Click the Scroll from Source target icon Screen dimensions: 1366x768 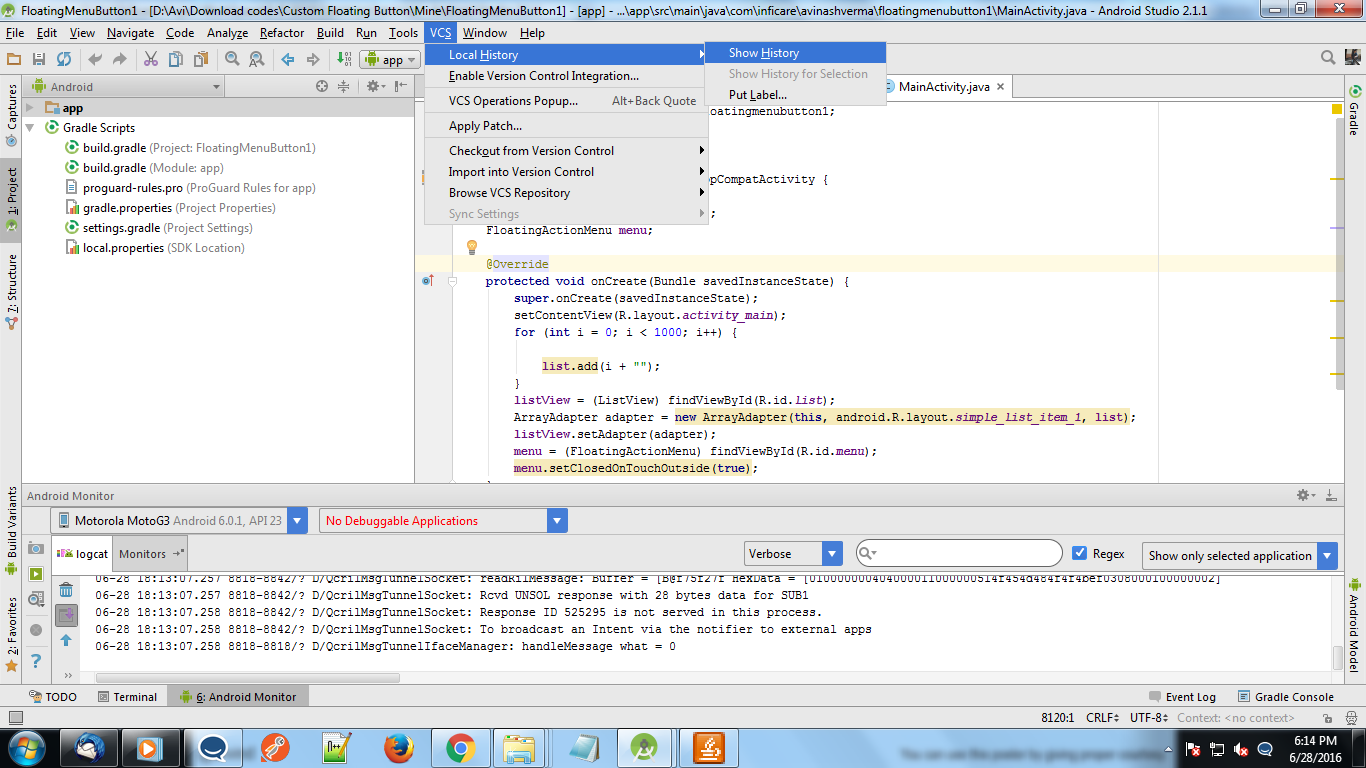pos(322,87)
